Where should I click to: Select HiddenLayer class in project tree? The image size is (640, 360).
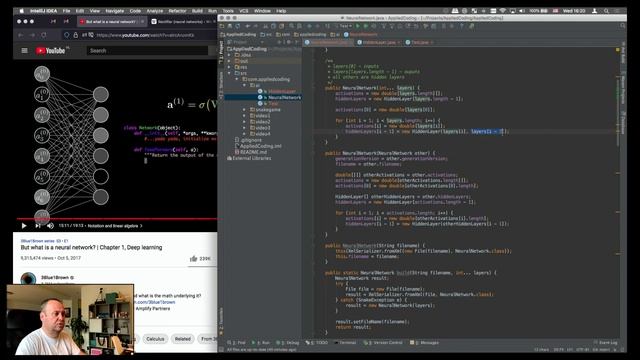(x=277, y=91)
